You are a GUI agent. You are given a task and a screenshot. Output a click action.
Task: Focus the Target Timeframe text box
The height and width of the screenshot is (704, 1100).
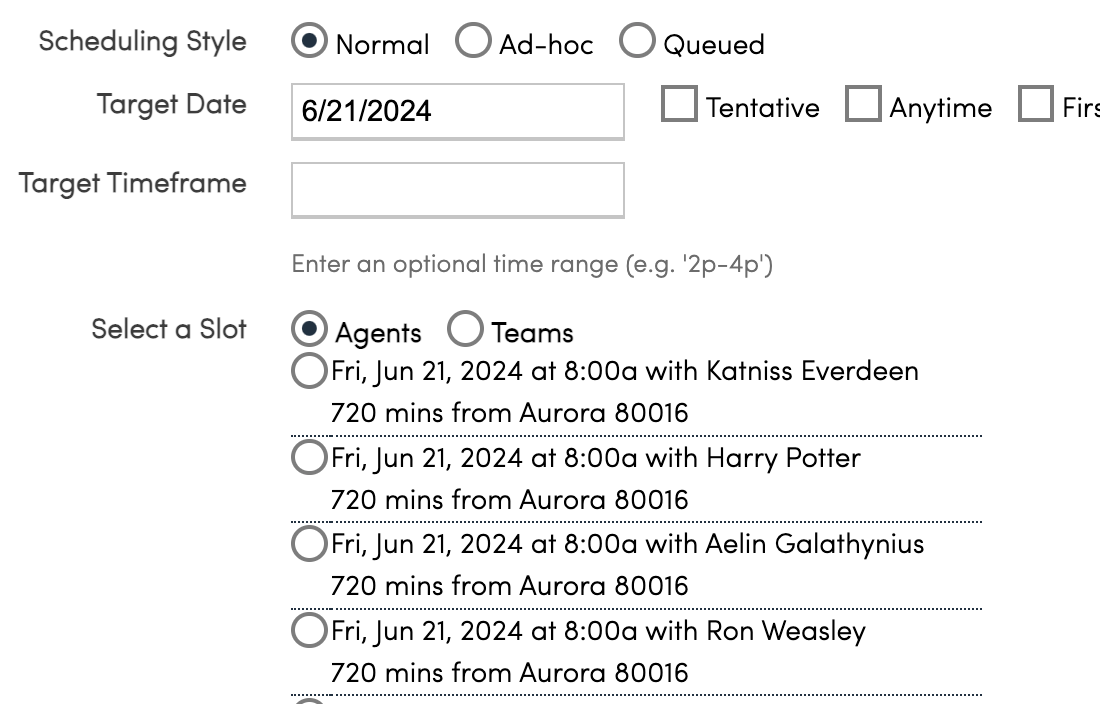click(x=457, y=190)
